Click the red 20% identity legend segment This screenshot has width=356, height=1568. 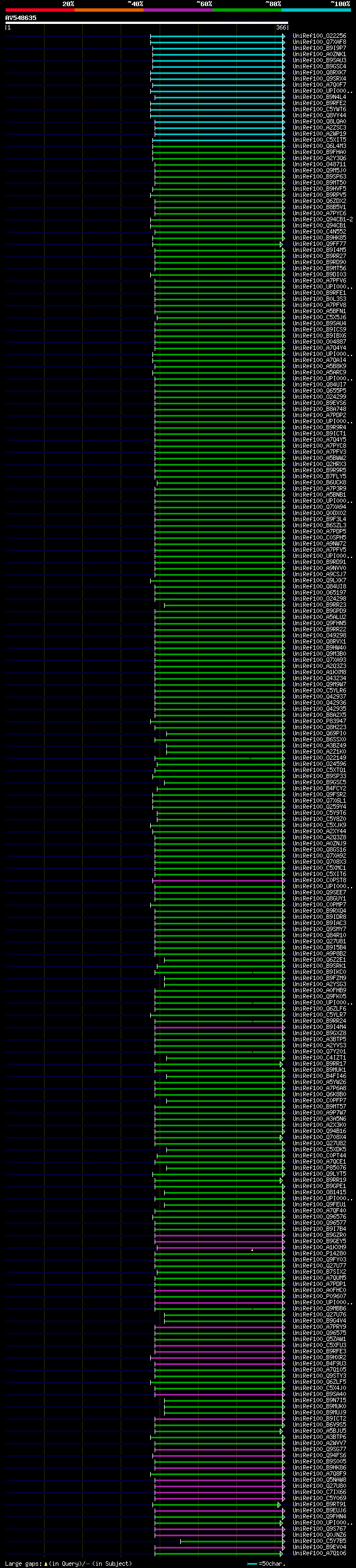point(39,10)
